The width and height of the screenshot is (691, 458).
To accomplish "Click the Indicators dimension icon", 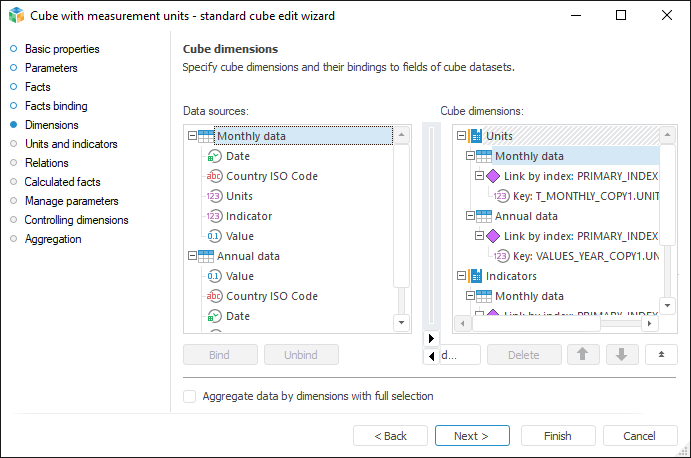I will point(475,276).
